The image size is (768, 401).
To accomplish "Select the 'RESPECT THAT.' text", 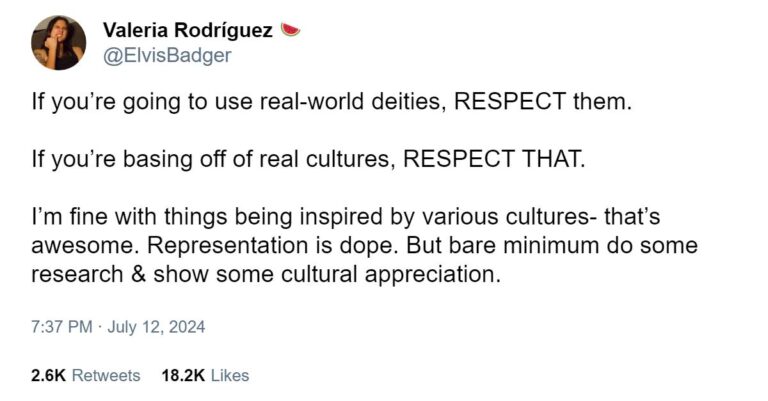I will pos(494,159).
